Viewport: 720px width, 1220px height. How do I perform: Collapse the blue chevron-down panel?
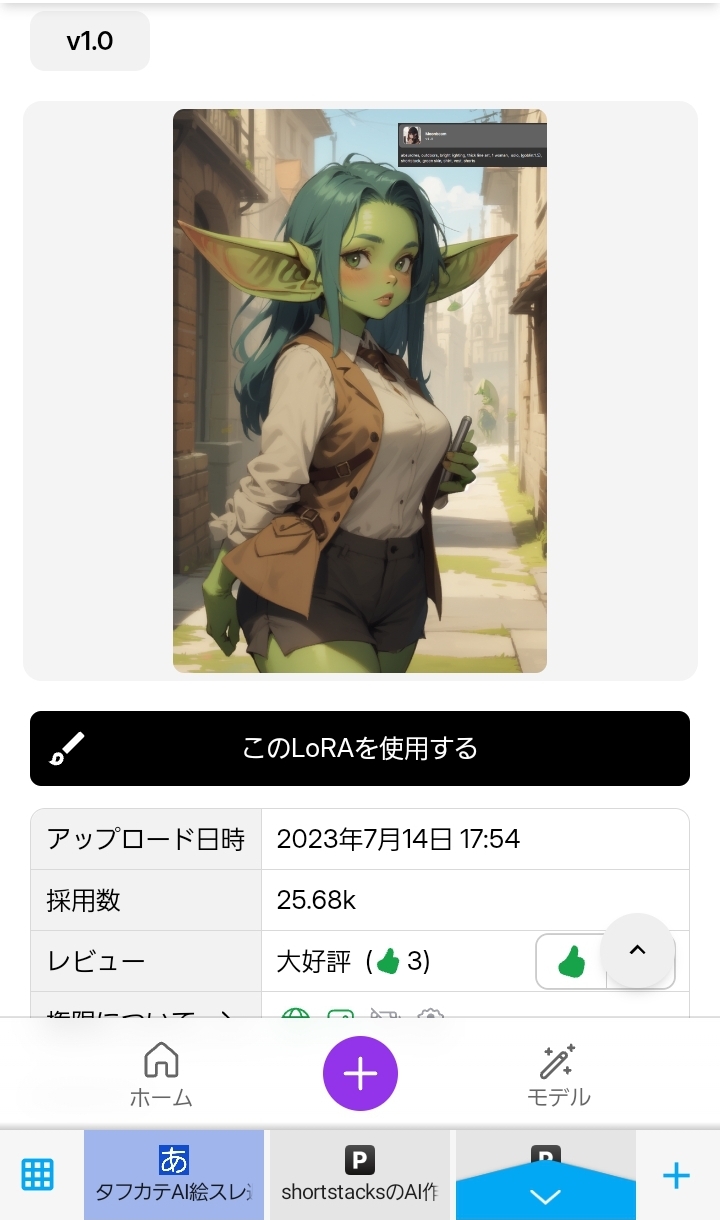point(545,1195)
